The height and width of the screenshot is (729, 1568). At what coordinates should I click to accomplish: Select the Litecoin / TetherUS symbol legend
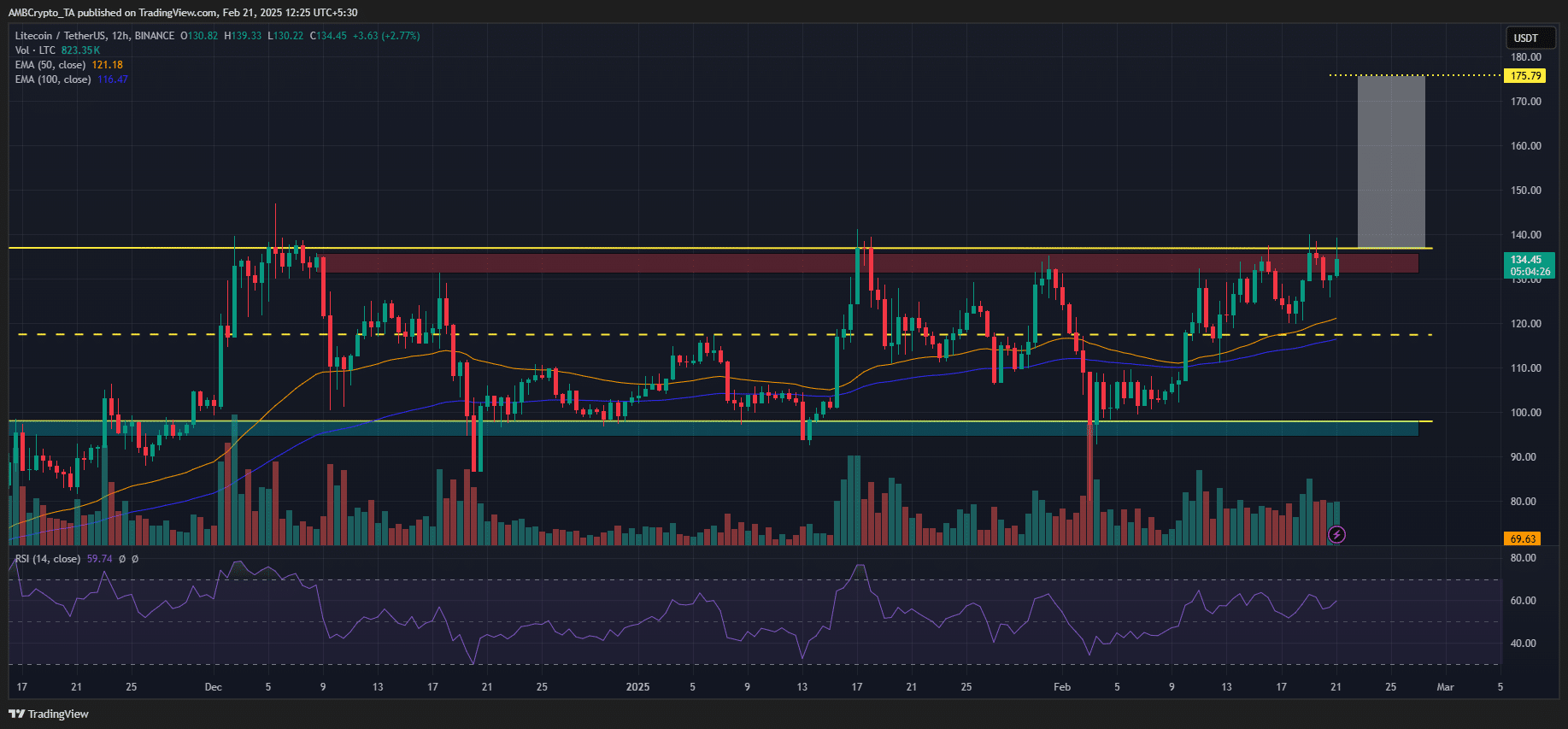coord(95,36)
